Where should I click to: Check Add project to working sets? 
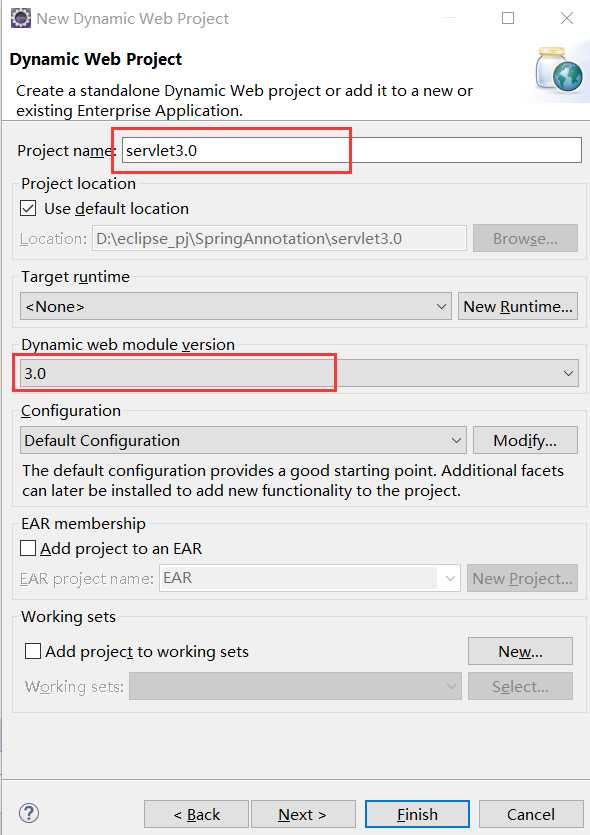click(x=33, y=651)
